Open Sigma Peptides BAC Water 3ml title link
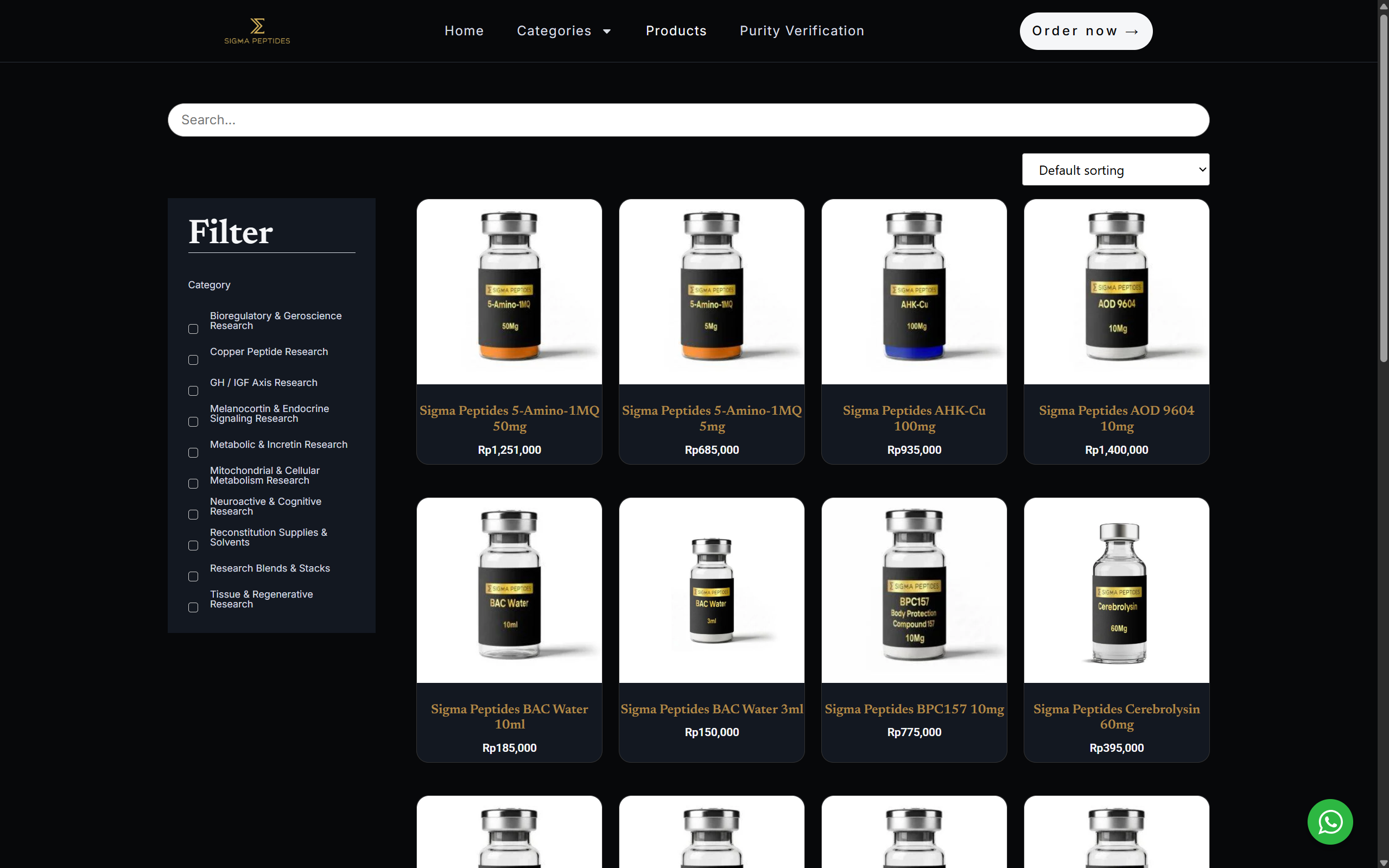 (x=712, y=709)
